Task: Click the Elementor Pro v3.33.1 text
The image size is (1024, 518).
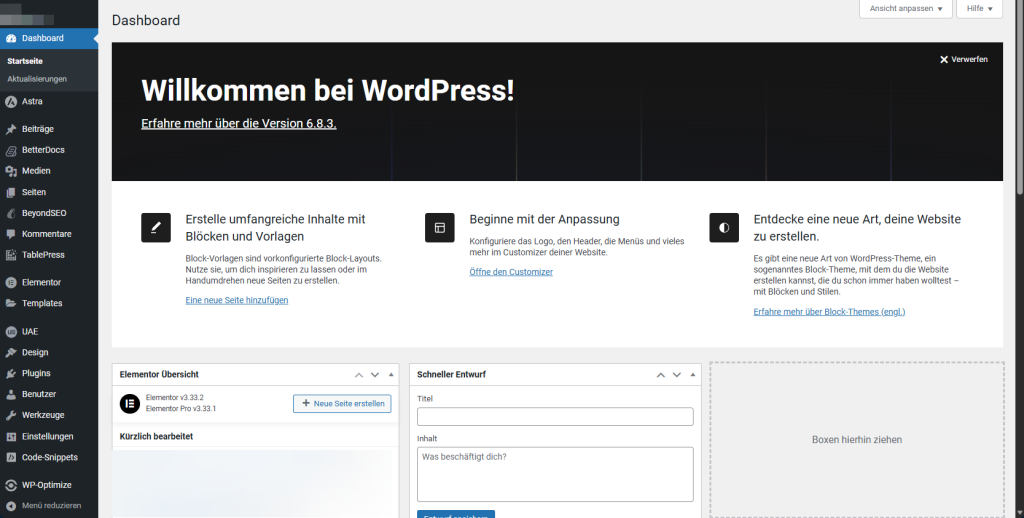Action: [181, 409]
